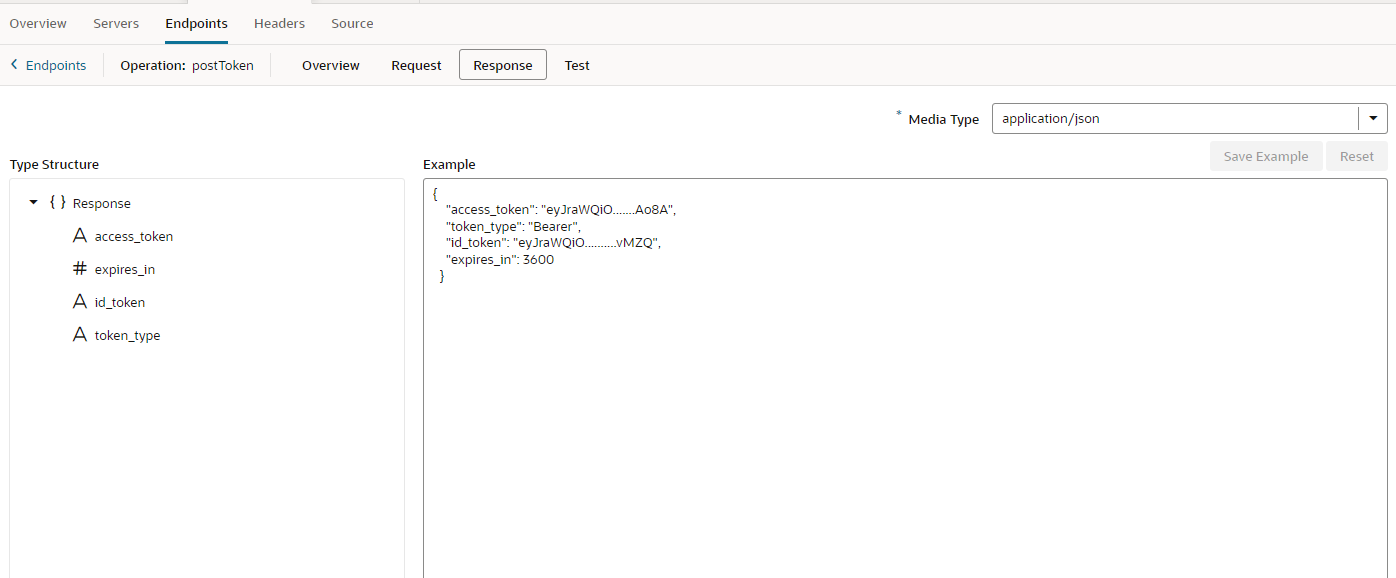Click the object braces icon next to Response
This screenshot has height=578, width=1396.
pos(58,203)
